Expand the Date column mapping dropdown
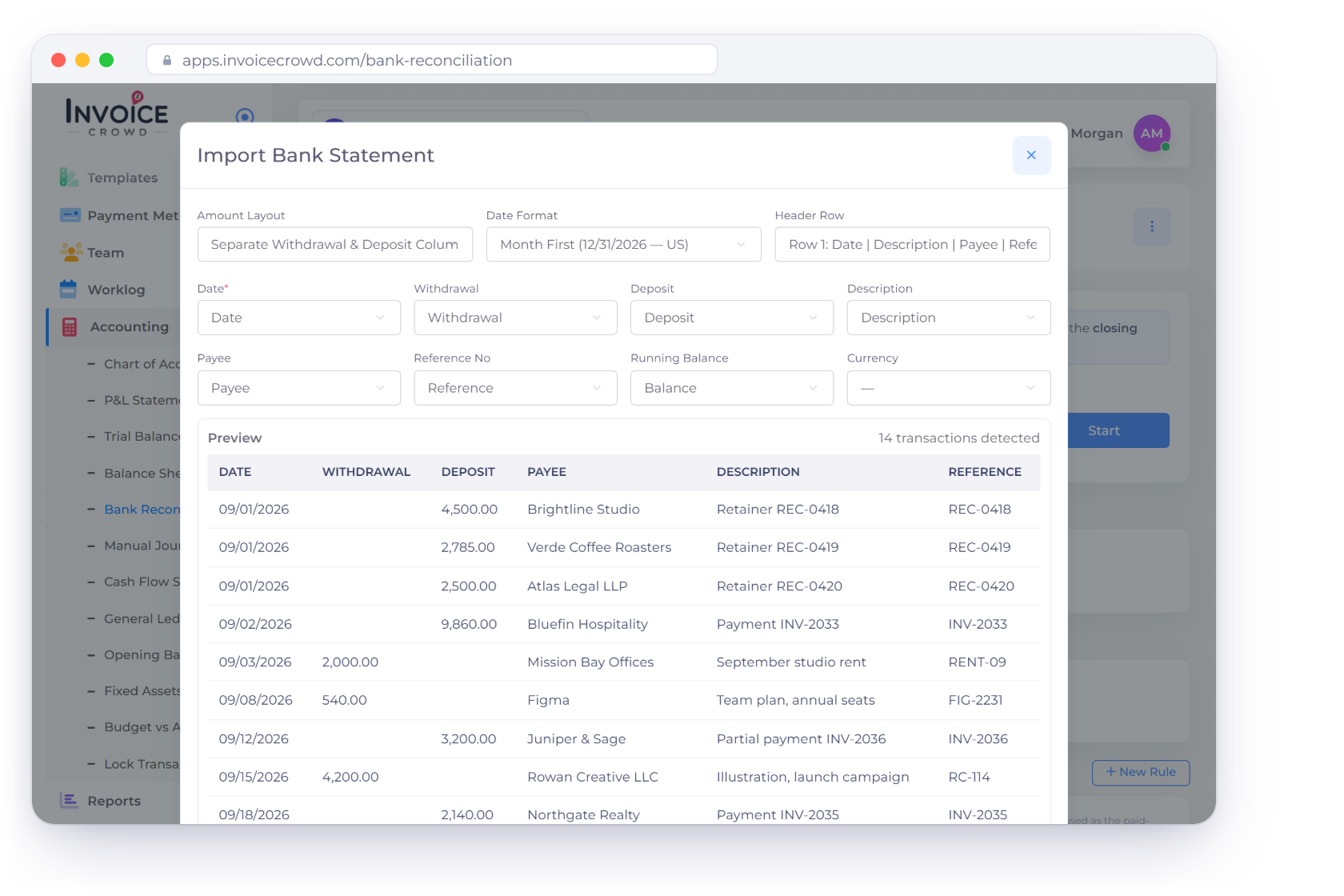This screenshot has height=896, width=1344. click(299, 318)
